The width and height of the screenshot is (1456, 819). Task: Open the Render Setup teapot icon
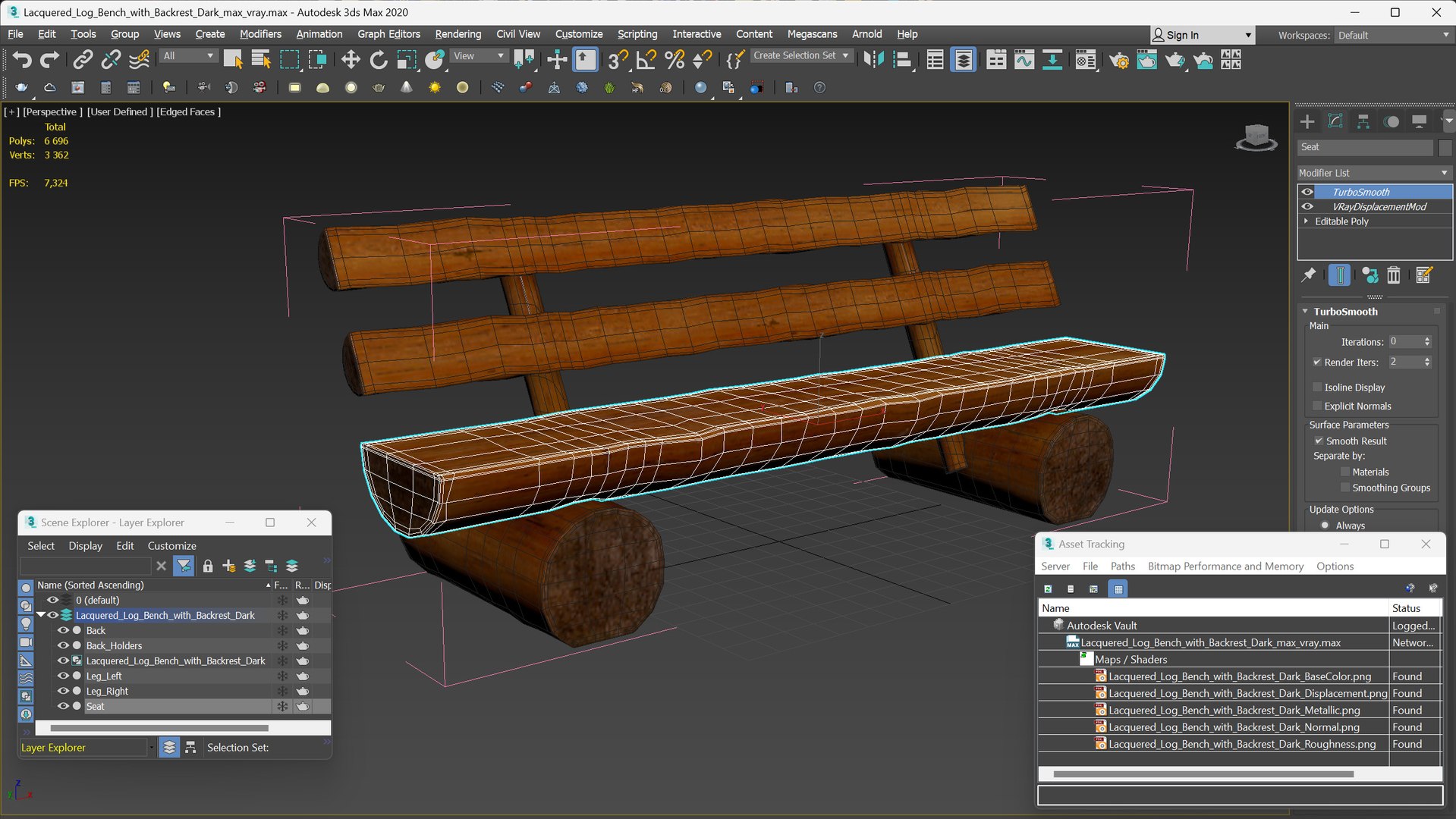pyautogui.click(x=1119, y=59)
